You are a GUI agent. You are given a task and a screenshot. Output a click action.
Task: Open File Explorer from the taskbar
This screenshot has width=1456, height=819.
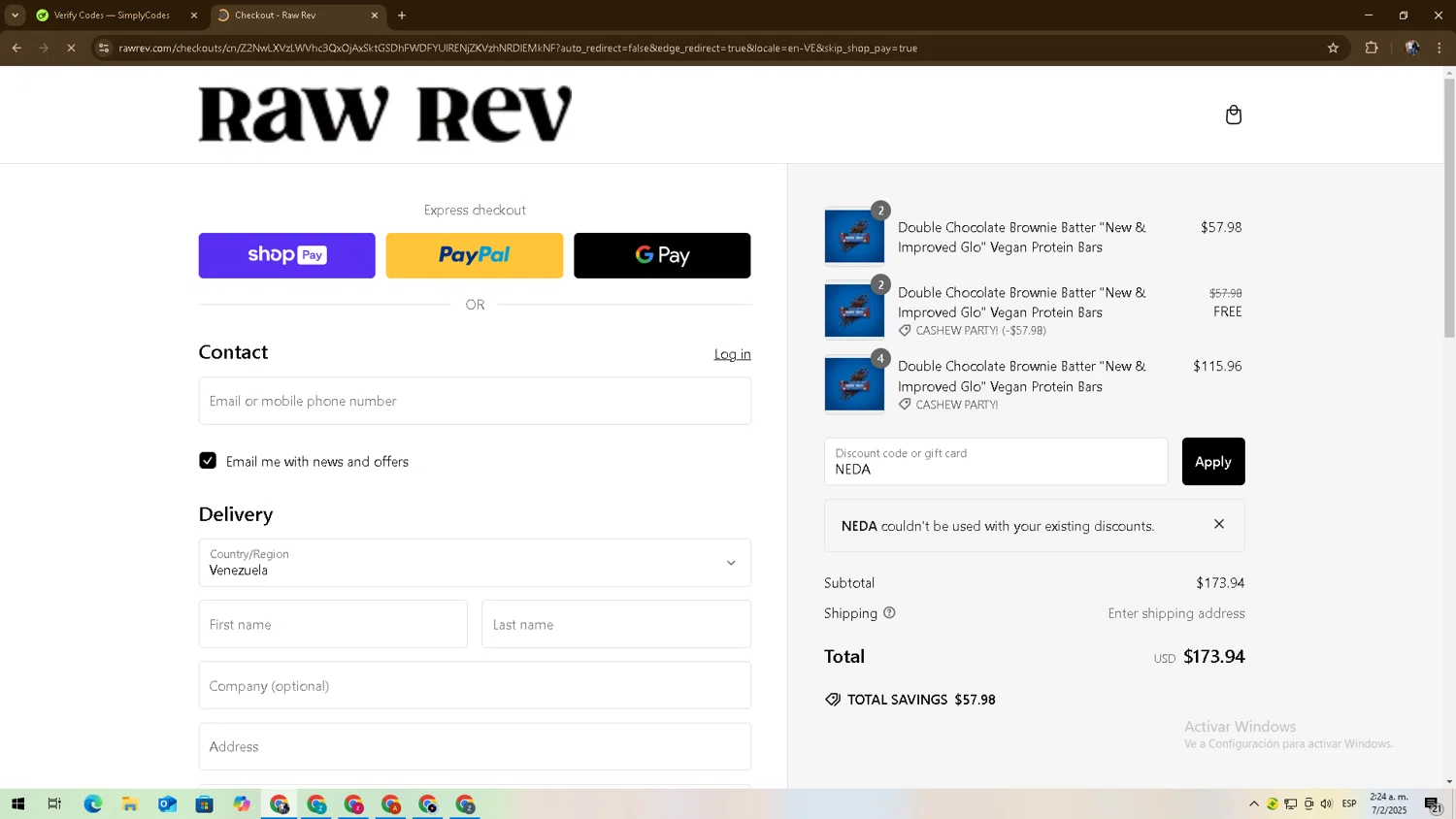coord(129,804)
